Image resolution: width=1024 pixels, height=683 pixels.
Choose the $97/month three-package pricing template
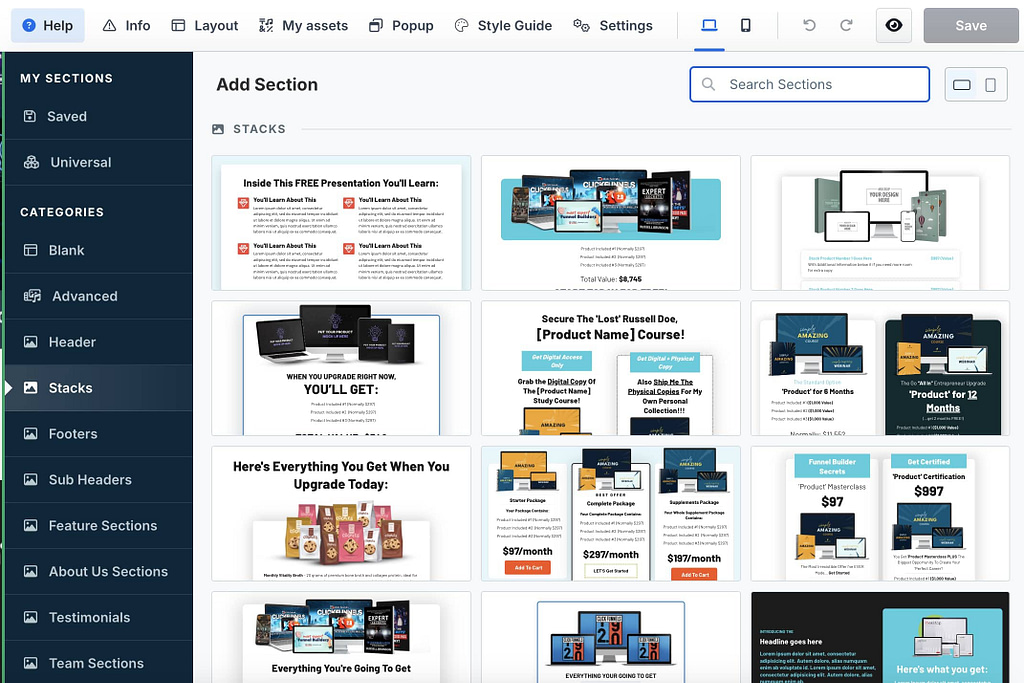point(611,514)
